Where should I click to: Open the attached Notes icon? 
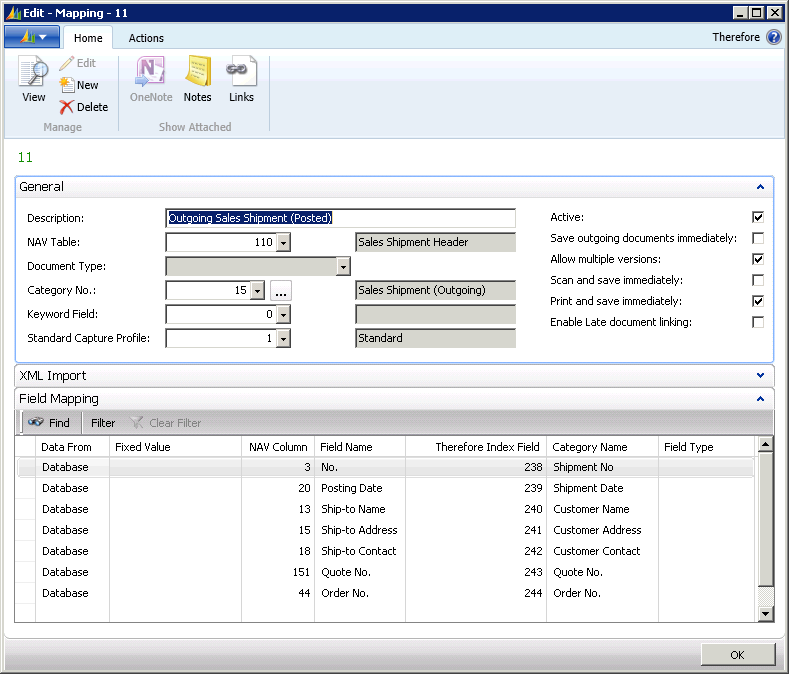pyautogui.click(x=197, y=74)
